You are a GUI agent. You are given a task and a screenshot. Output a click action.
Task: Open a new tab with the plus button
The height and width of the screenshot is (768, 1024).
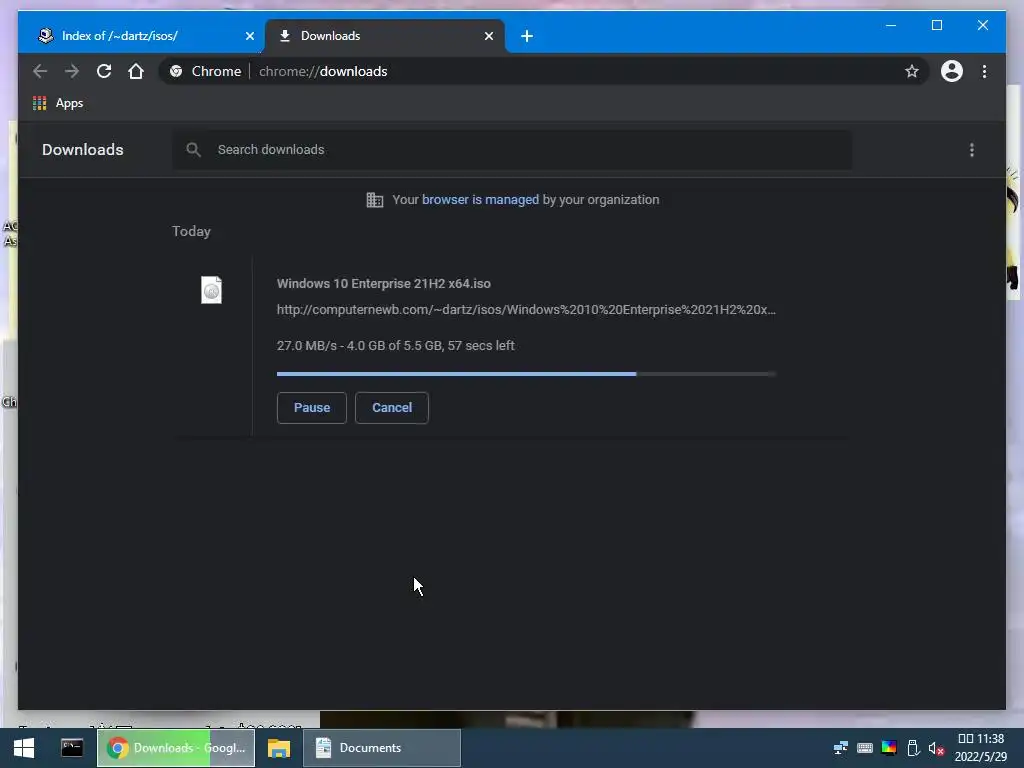point(527,36)
